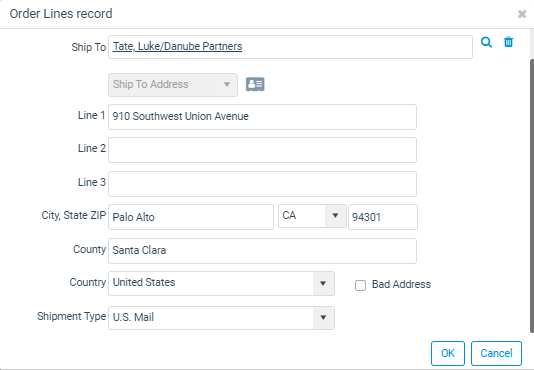534x370 pixels.
Task: Enable the Bad Address checkbox
Action: (360, 285)
